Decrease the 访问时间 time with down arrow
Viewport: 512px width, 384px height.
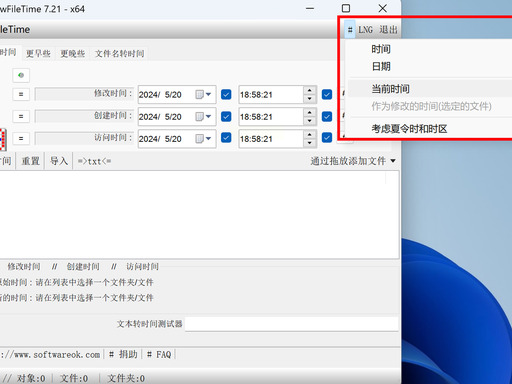(310, 143)
